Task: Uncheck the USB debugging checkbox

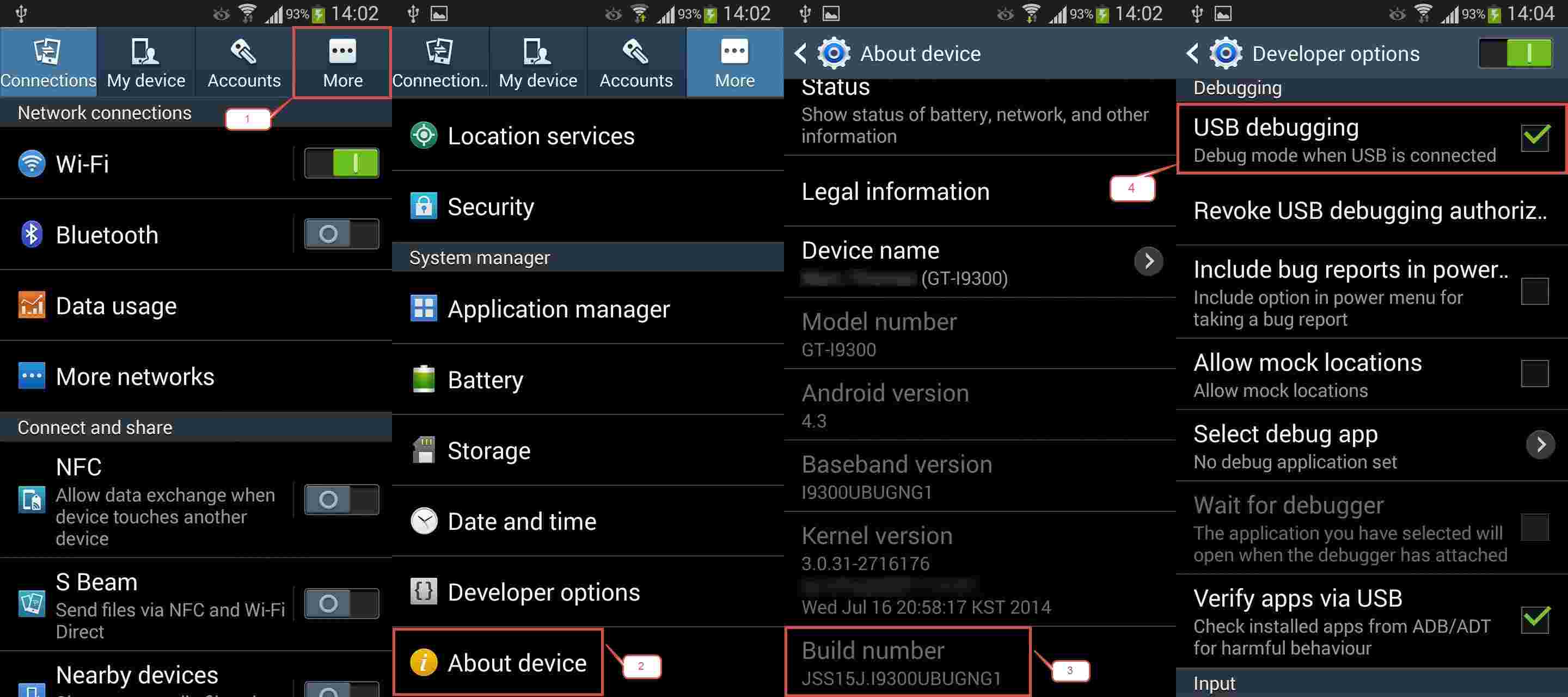Action: point(1535,137)
